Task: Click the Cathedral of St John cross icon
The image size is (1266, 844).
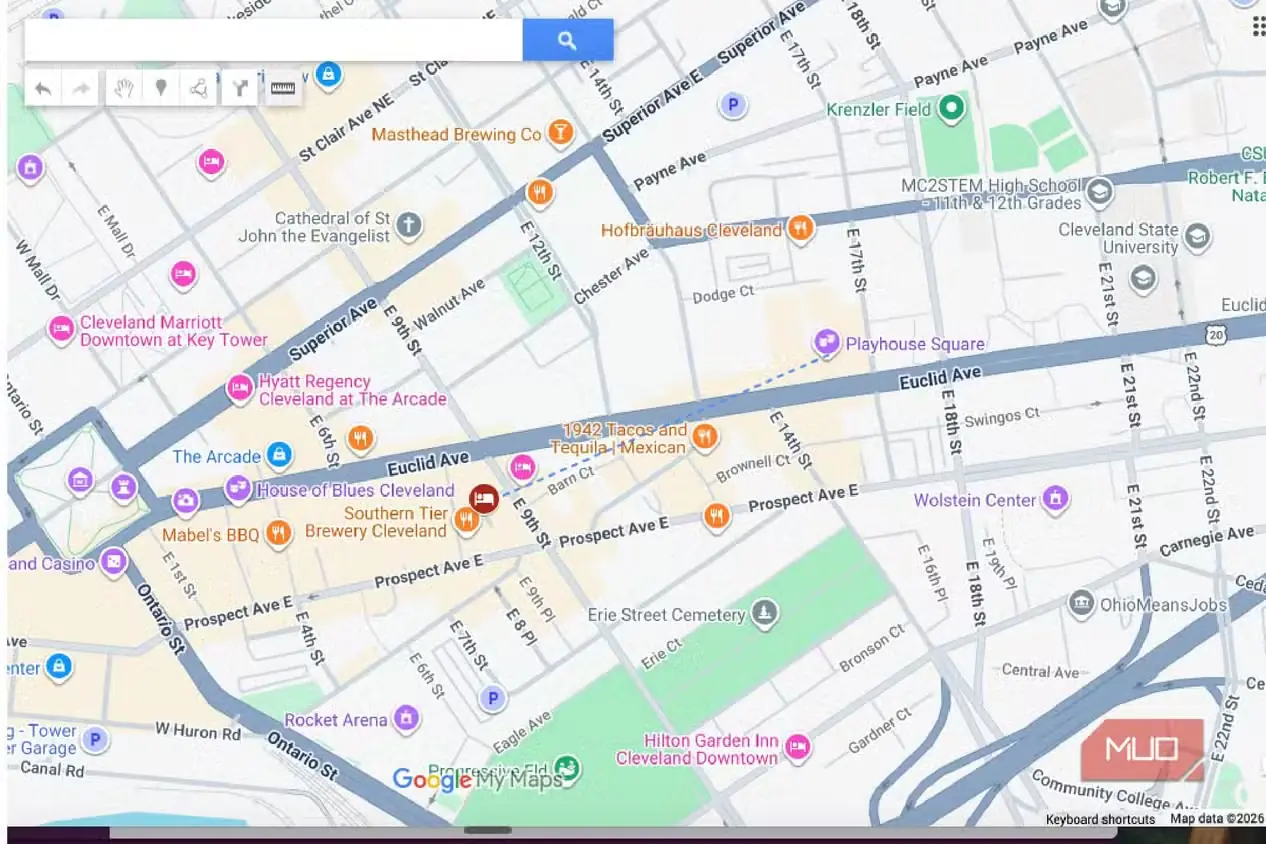Action: pos(408,225)
